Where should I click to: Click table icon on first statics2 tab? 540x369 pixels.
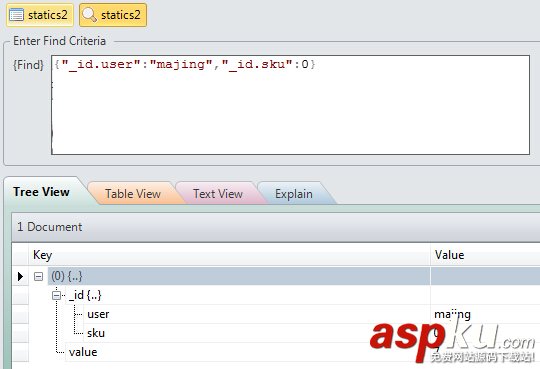(x=17, y=15)
